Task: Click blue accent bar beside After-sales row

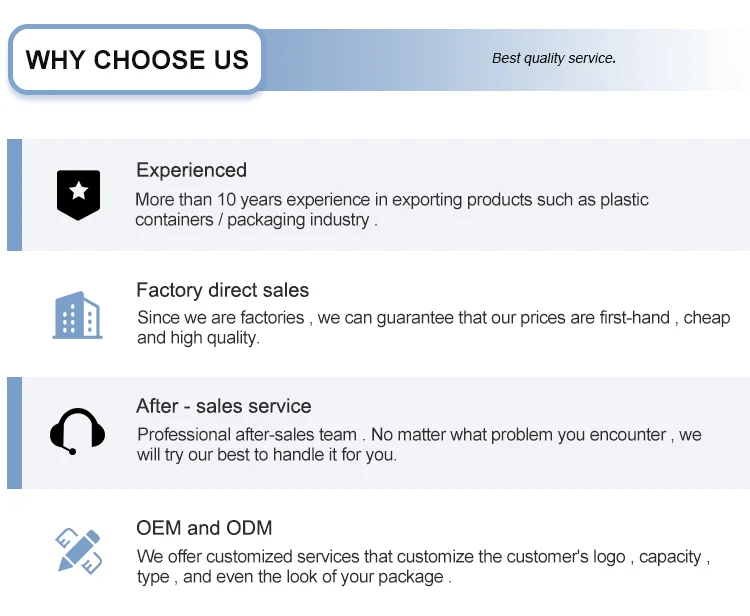Action: click(x=14, y=432)
